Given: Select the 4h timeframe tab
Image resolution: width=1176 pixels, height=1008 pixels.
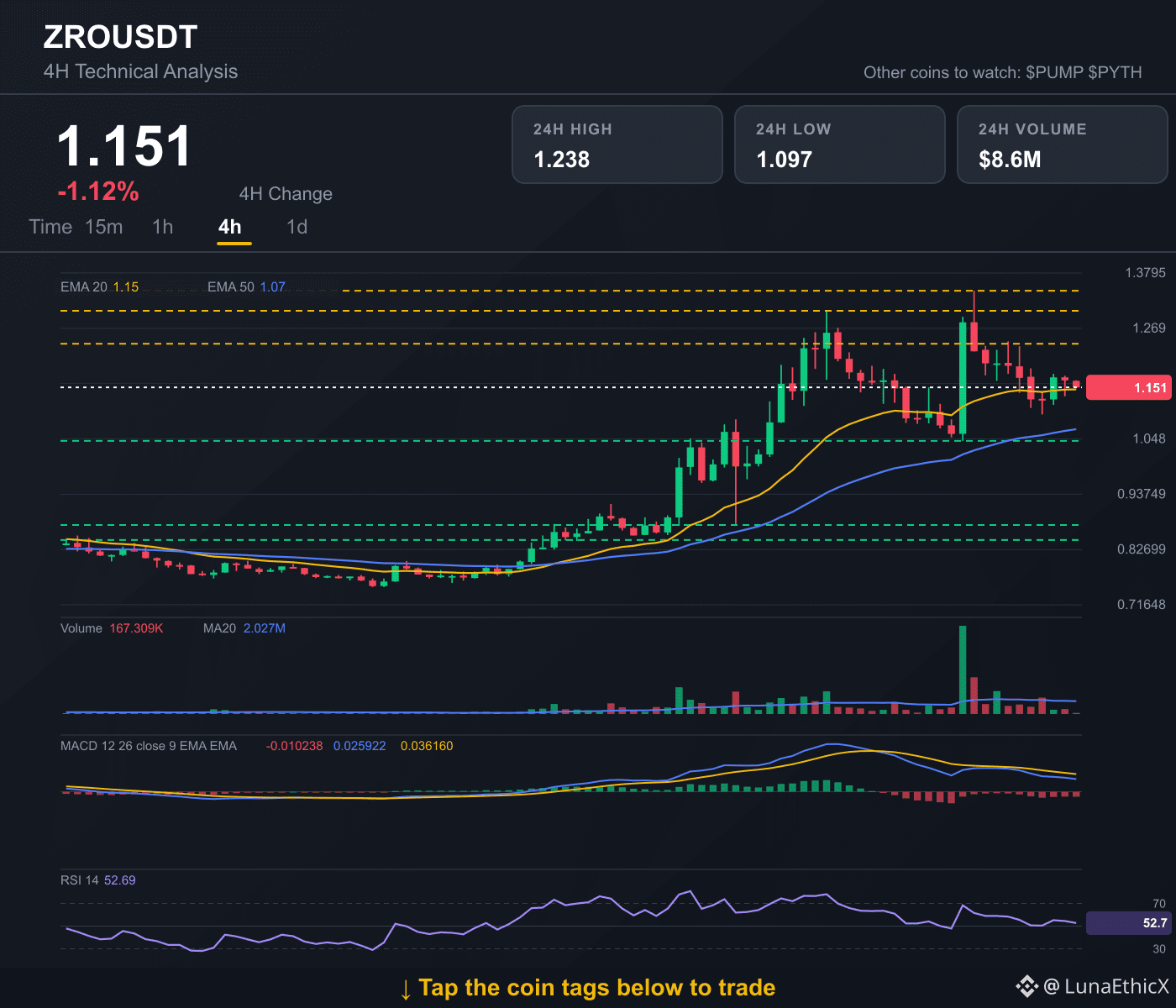Looking at the screenshot, I should coord(230,227).
